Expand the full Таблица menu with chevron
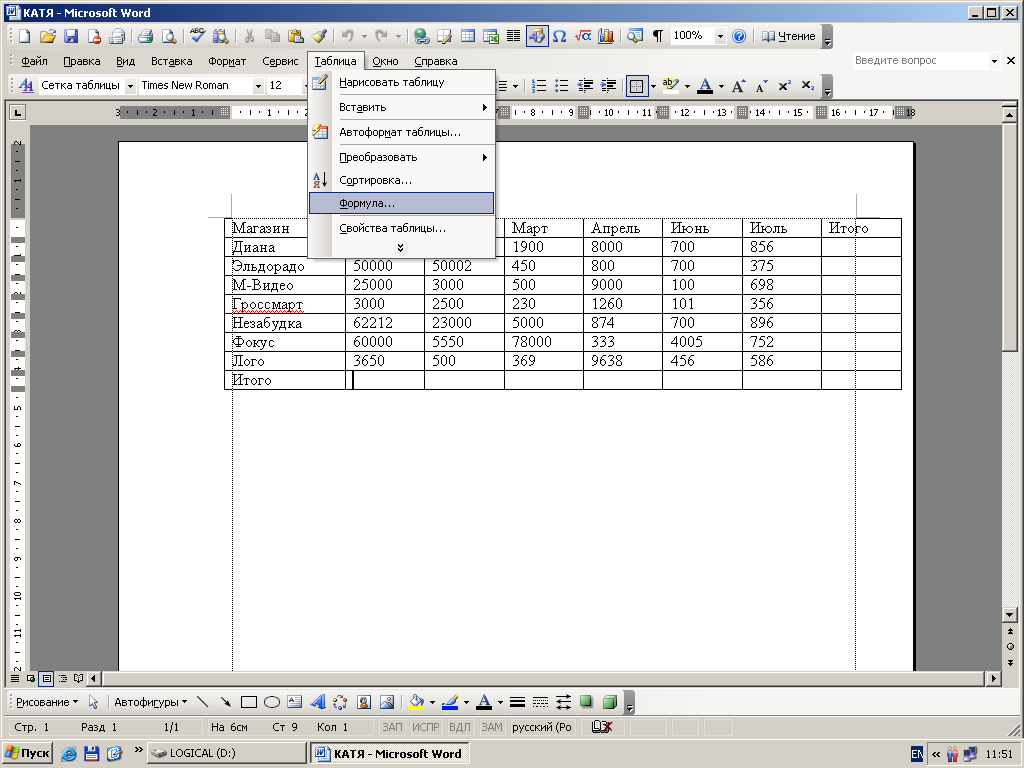This screenshot has height=768, width=1024. pos(400,248)
